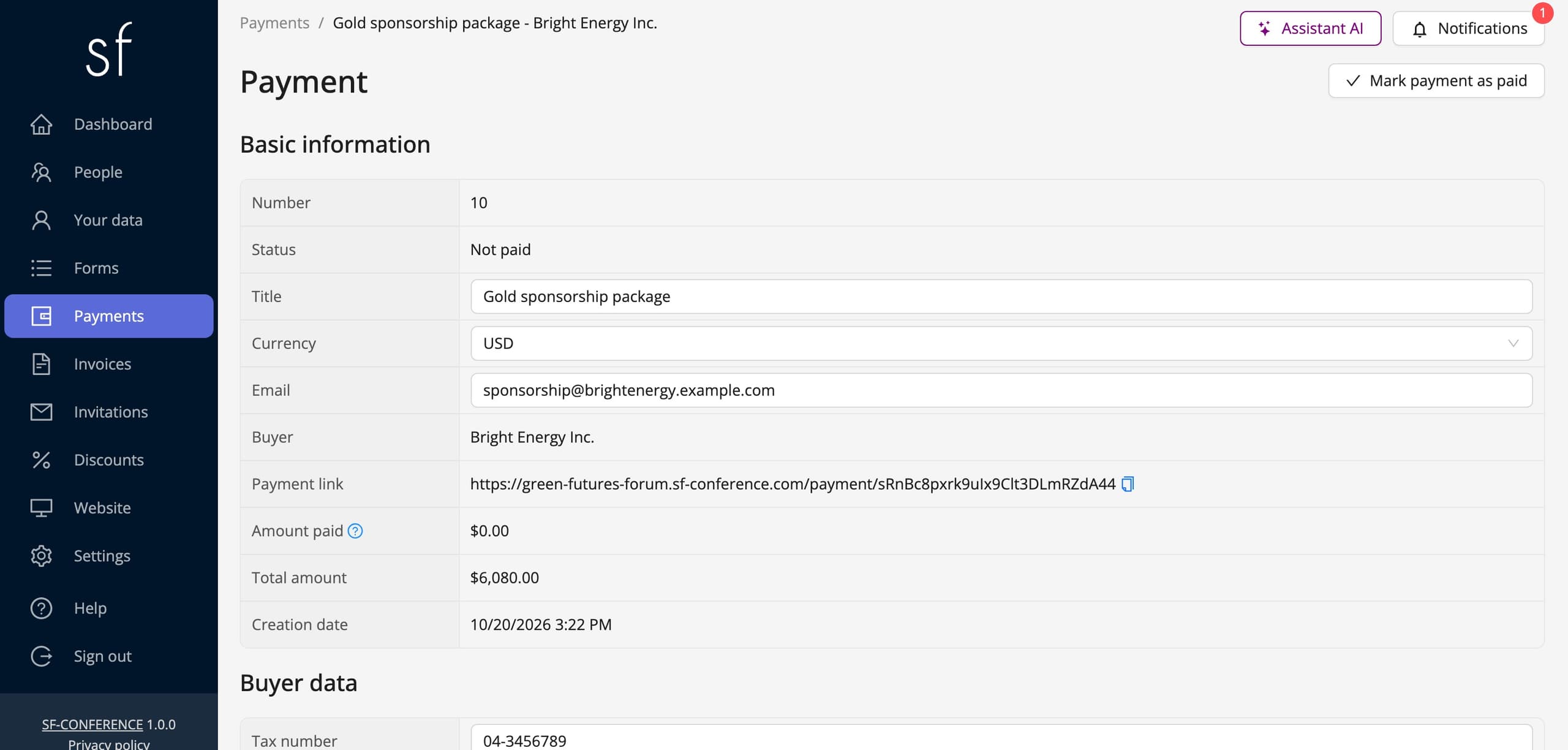Click the creation date 10/20/2026 3:22 PM
The height and width of the screenshot is (750, 1568).
[541, 624]
